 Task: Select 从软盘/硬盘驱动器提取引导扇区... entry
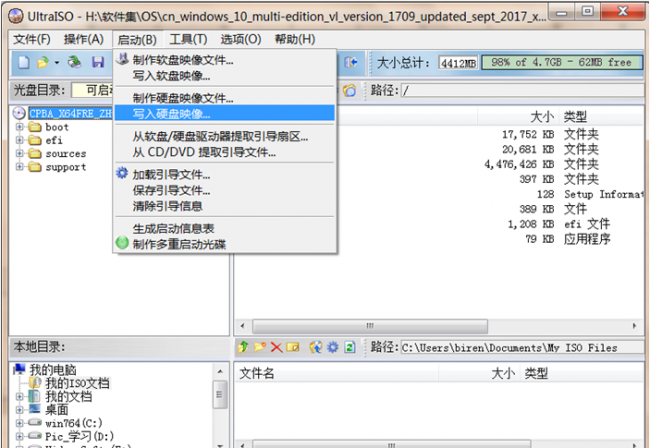point(225,136)
